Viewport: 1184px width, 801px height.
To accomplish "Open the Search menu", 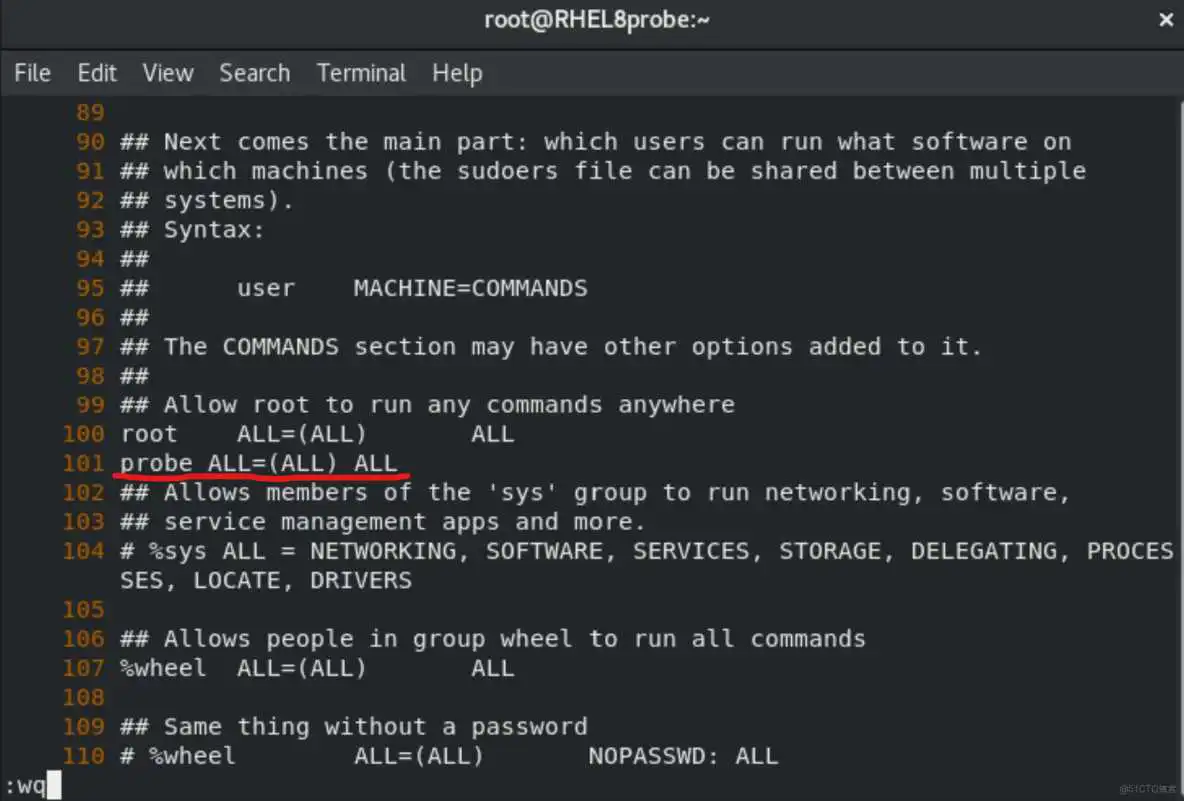I will pos(254,72).
